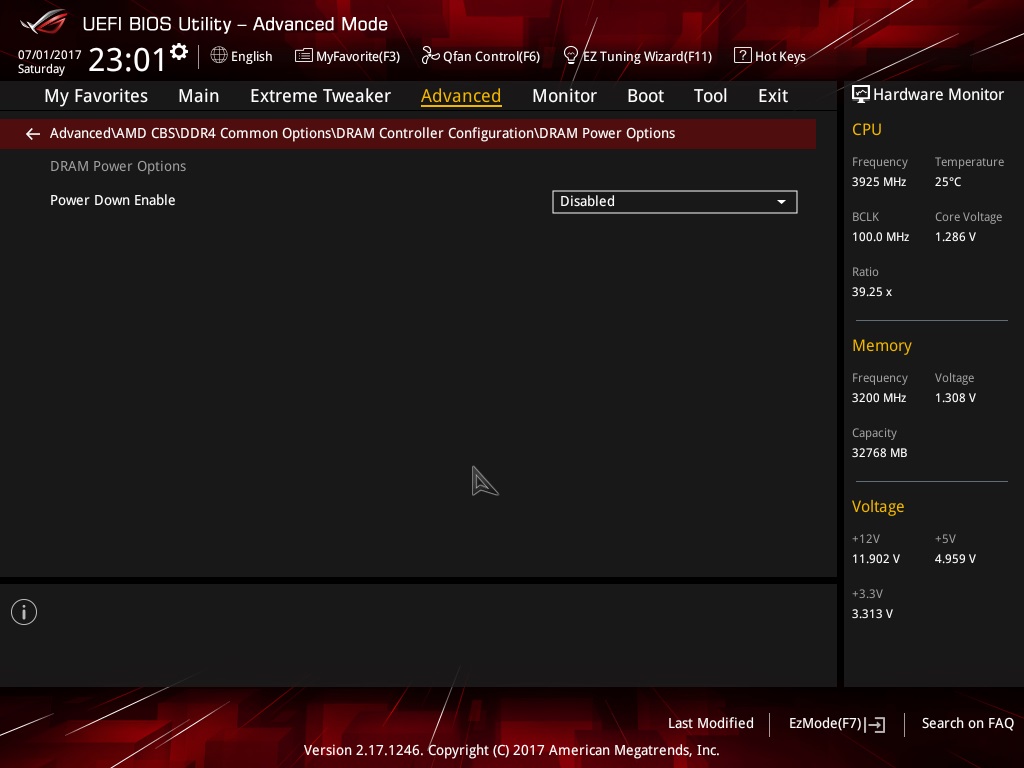Click the Qfan fan icon
The height and width of the screenshot is (768, 1024).
coord(430,56)
